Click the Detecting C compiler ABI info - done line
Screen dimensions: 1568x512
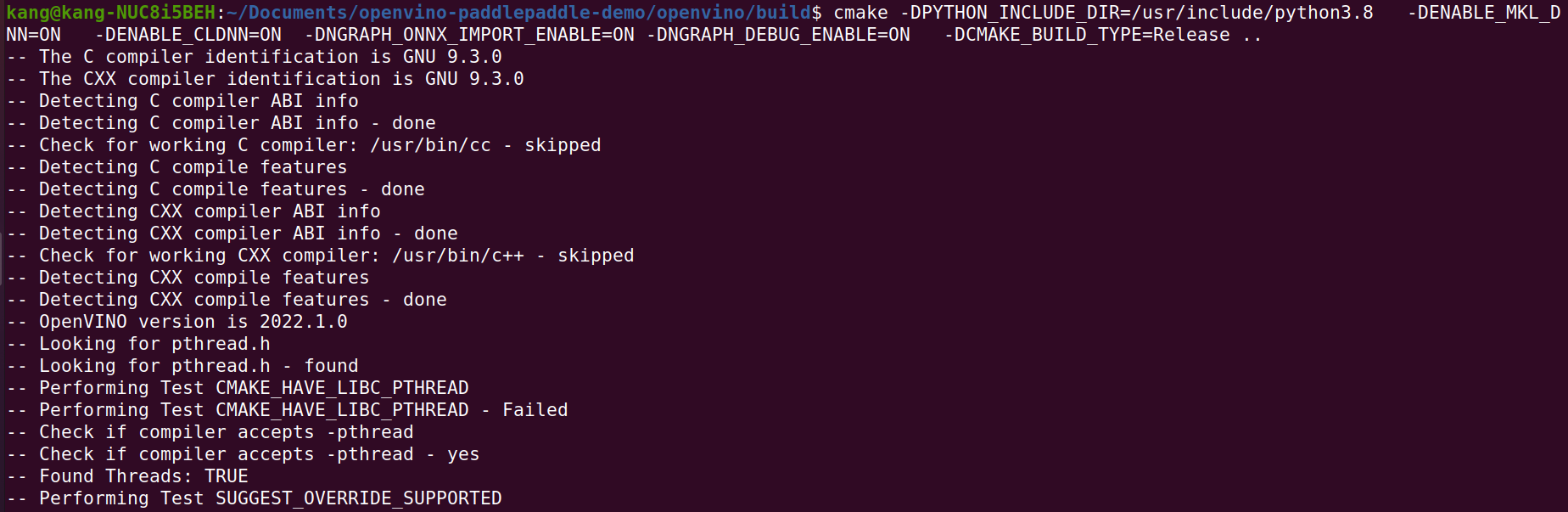coord(221,123)
